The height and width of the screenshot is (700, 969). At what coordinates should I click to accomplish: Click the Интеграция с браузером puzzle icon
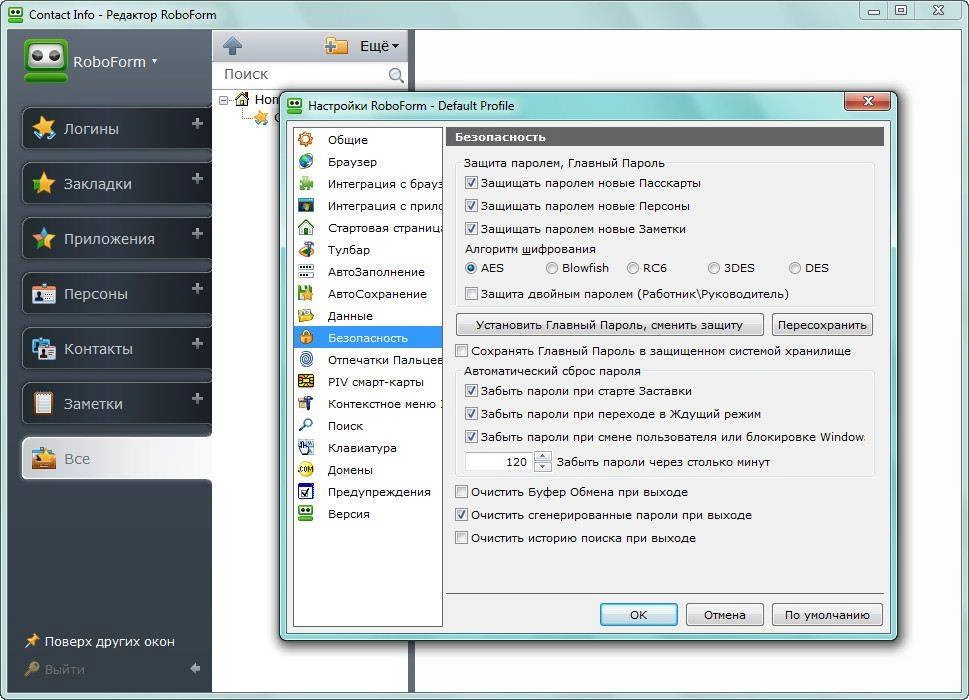pos(306,183)
